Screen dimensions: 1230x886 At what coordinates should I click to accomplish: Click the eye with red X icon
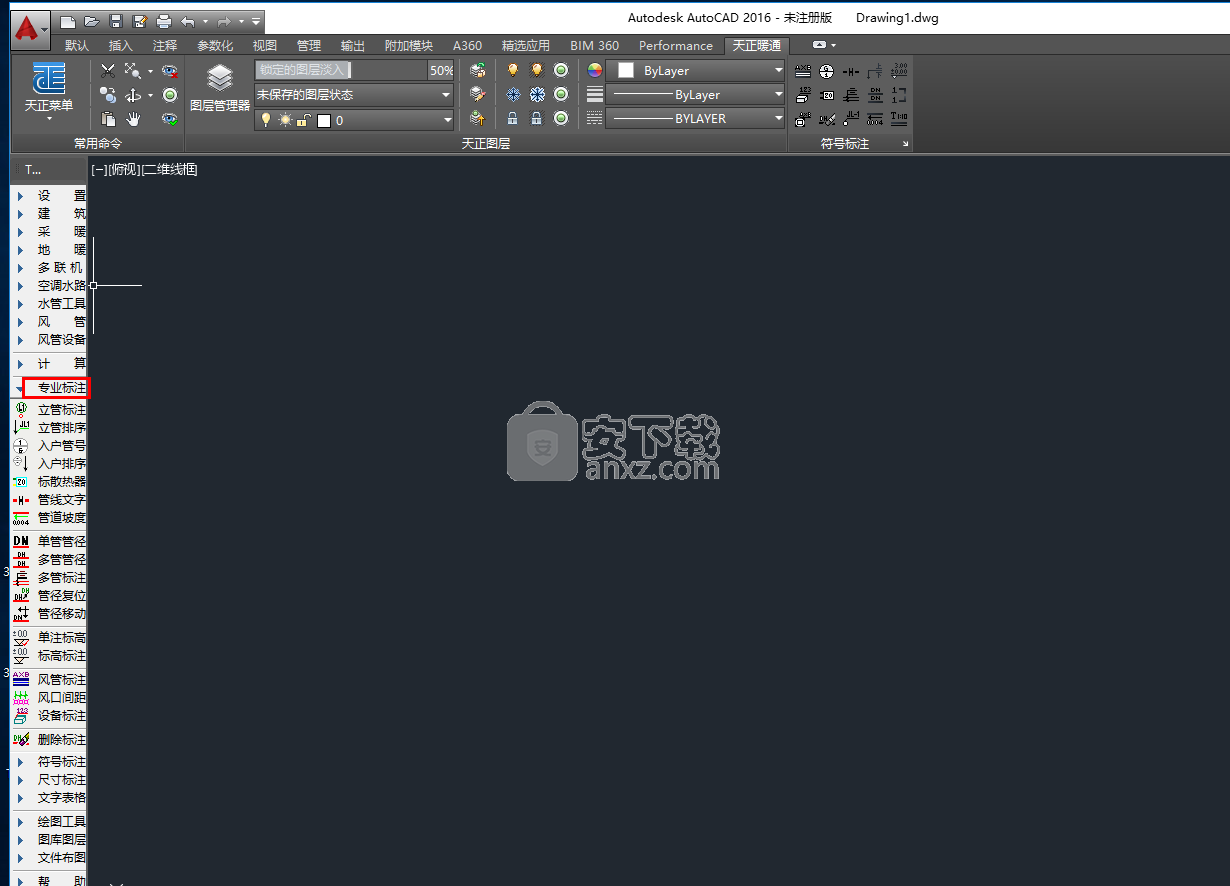(x=170, y=71)
